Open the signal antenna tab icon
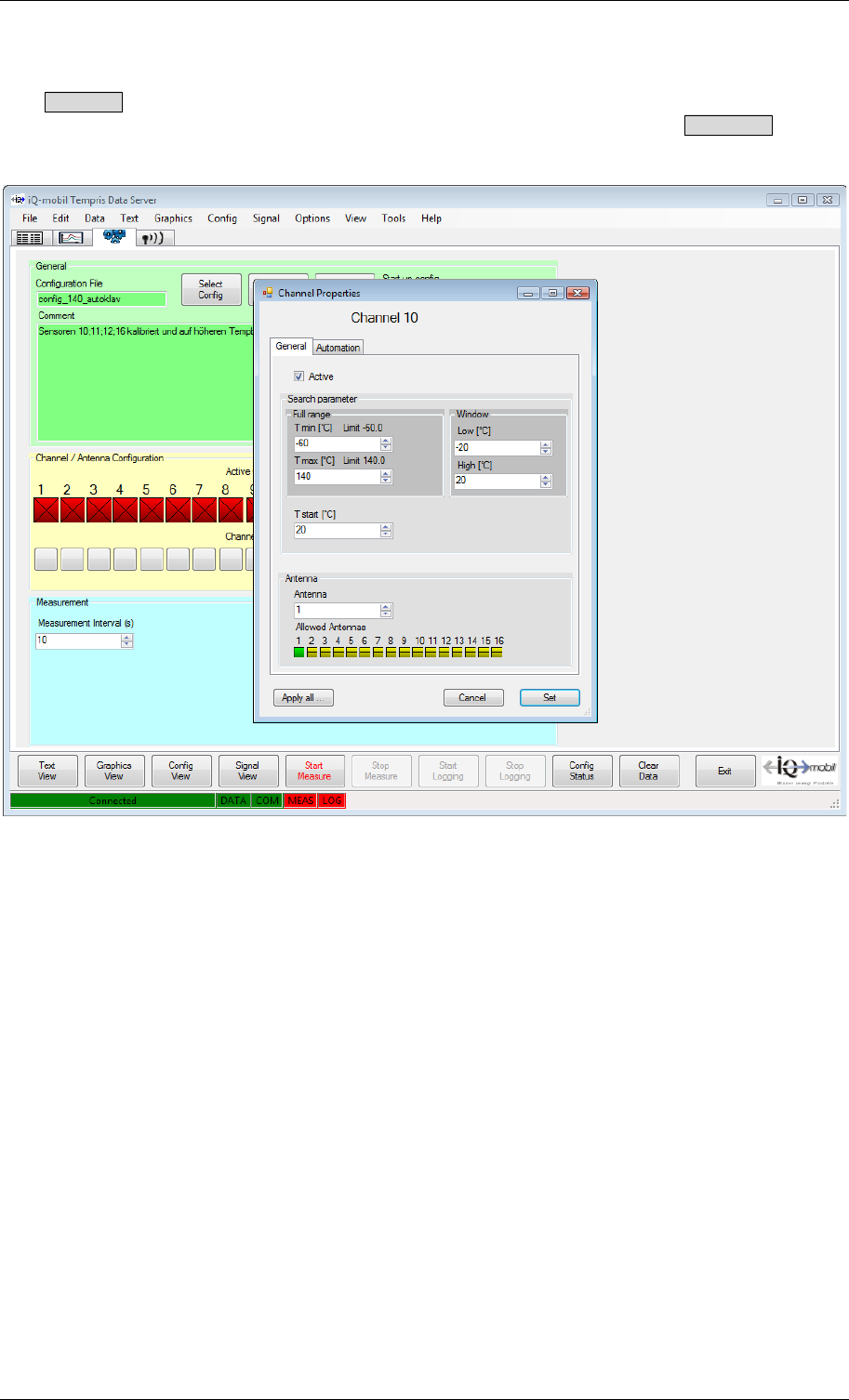 154,238
